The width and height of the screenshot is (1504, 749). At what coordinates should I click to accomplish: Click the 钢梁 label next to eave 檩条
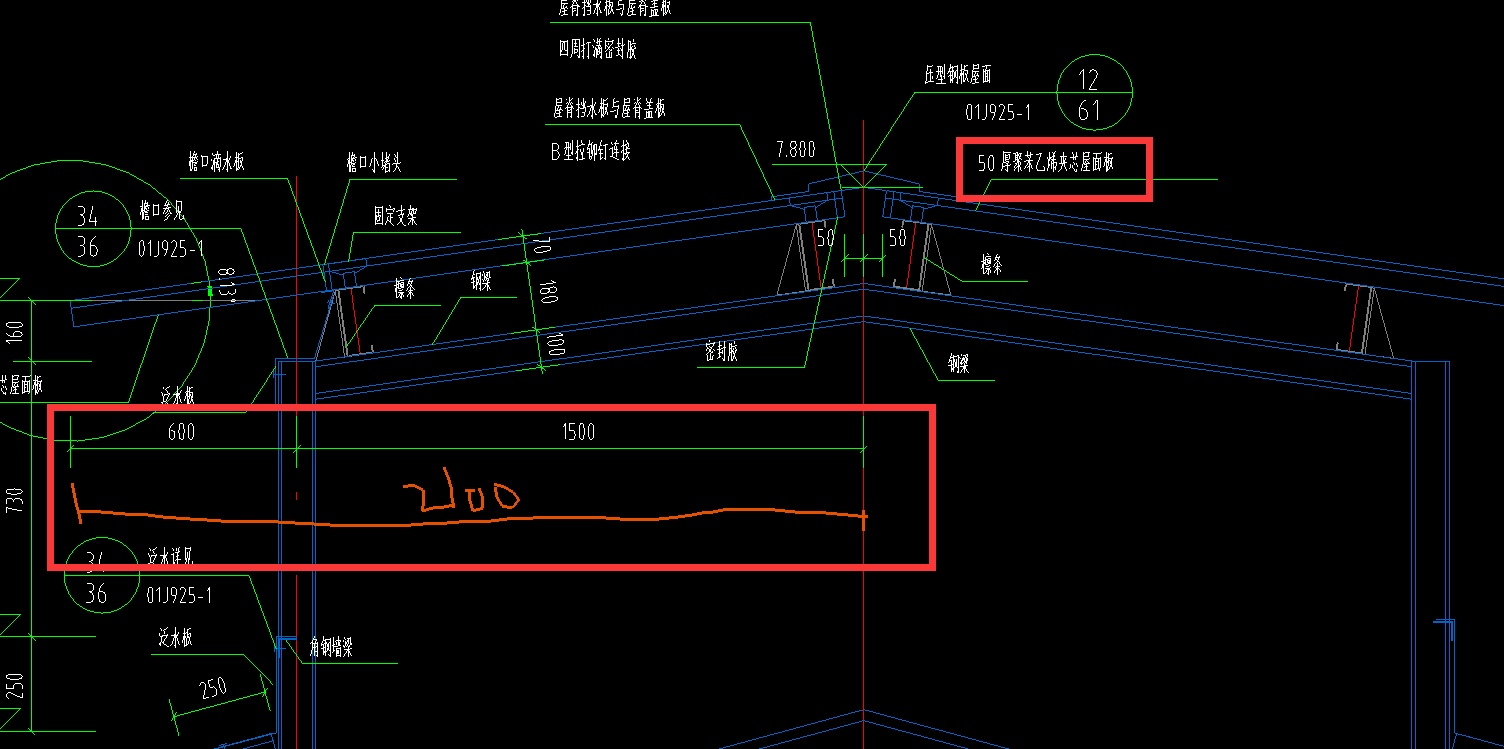[480, 283]
